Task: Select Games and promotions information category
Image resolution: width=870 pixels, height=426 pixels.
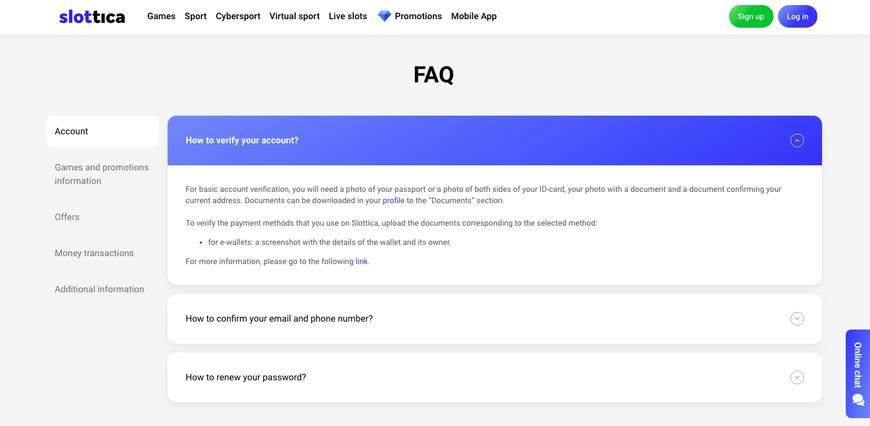Action: 102,174
